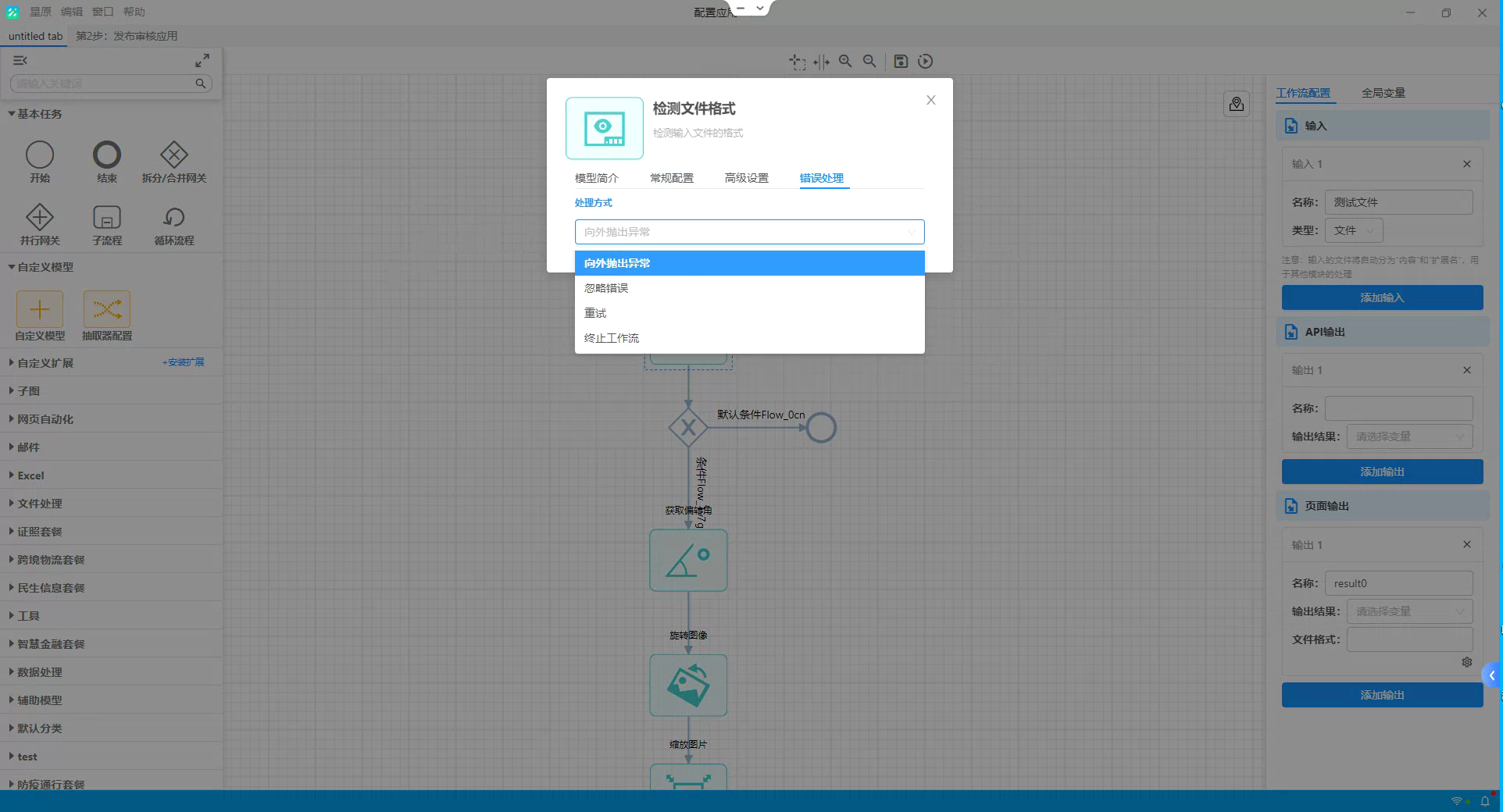
Task: Expand the 文件处理 category
Action: tap(35, 504)
